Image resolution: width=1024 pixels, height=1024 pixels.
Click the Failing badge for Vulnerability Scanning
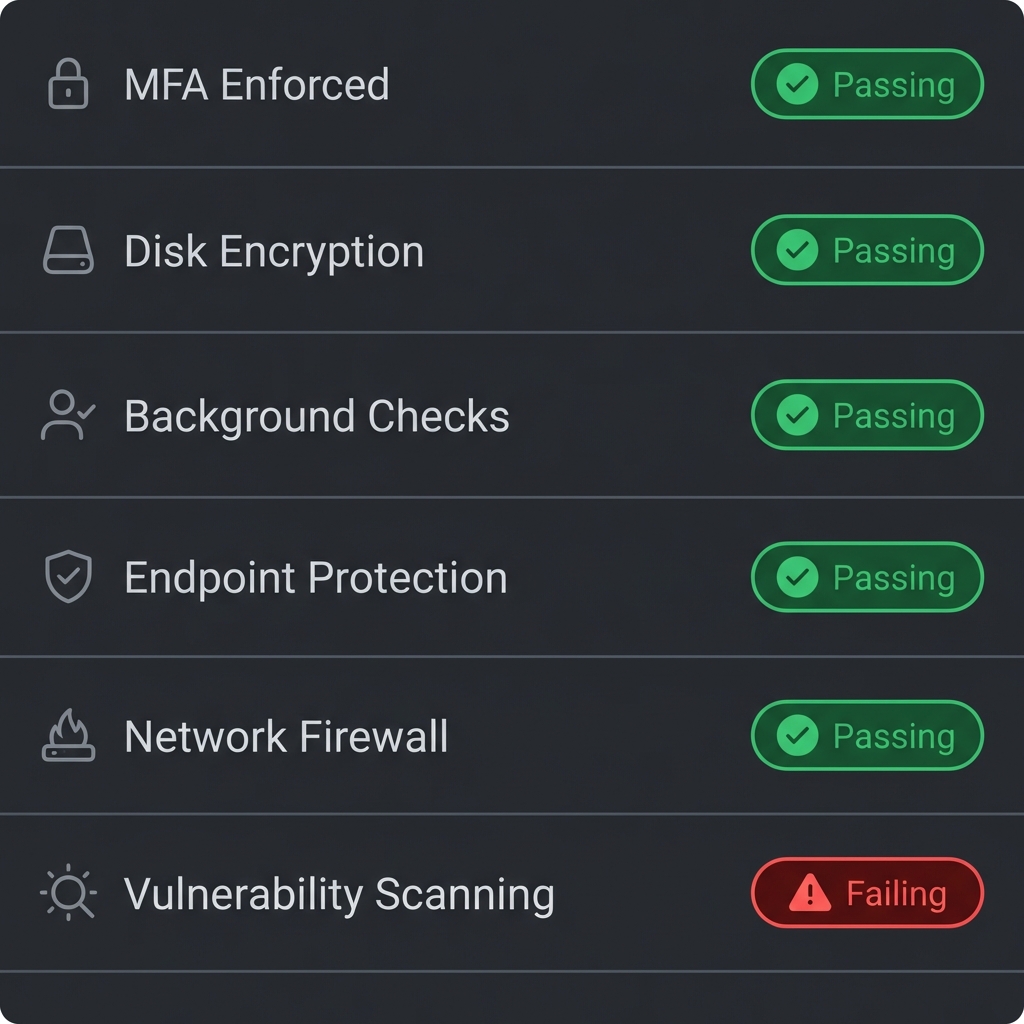coord(867,893)
